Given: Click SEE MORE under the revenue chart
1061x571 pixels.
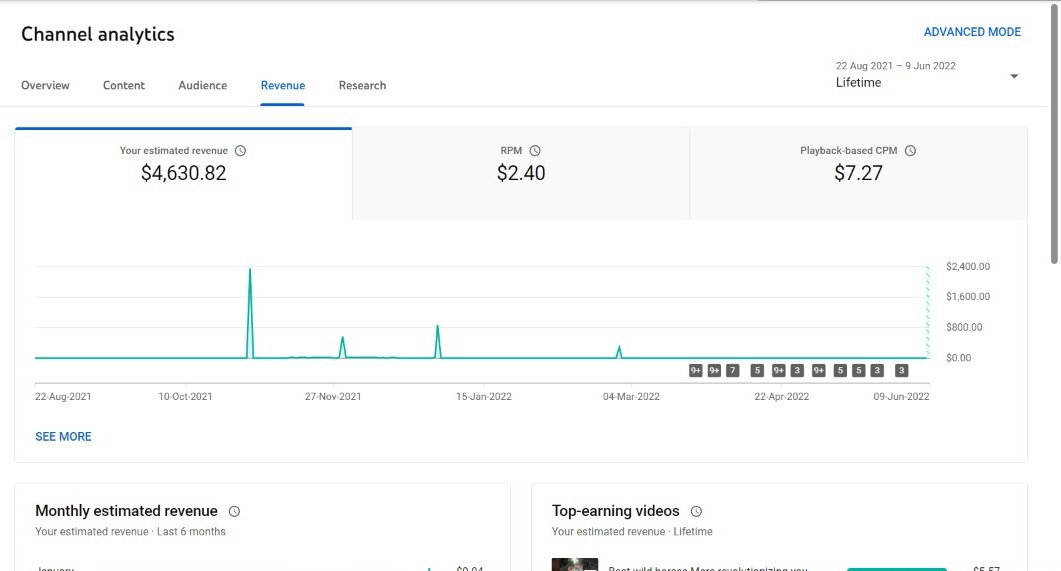Looking at the screenshot, I should coord(63,437).
